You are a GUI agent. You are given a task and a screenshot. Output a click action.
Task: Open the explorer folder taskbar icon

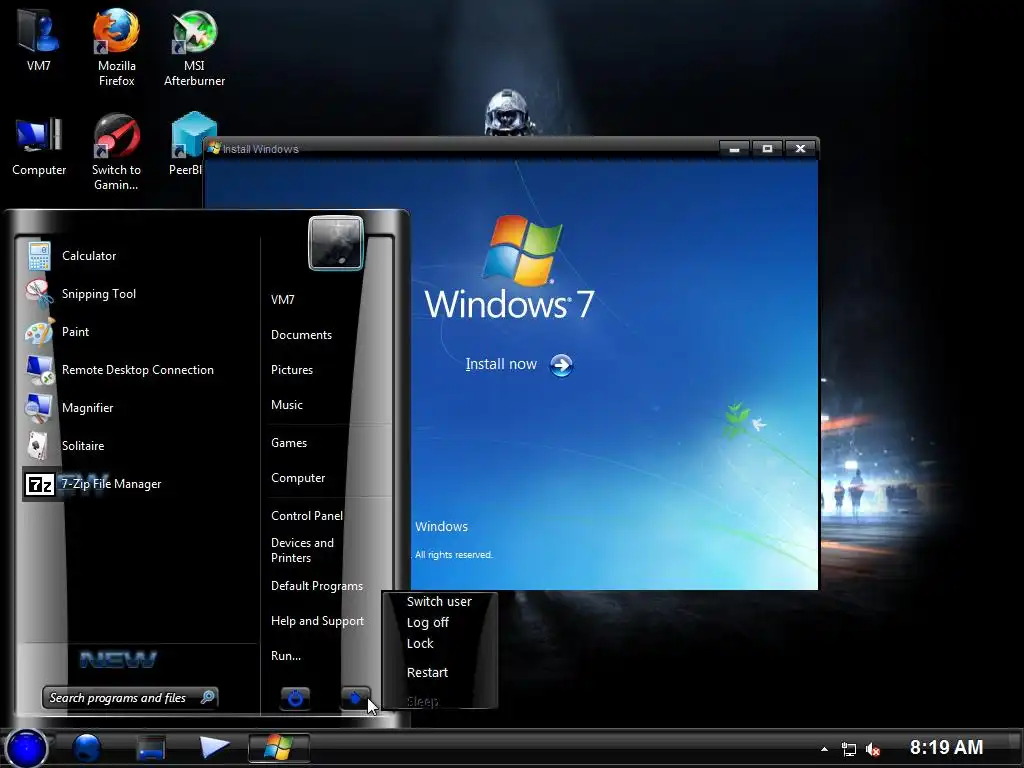[x=151, y=748]
